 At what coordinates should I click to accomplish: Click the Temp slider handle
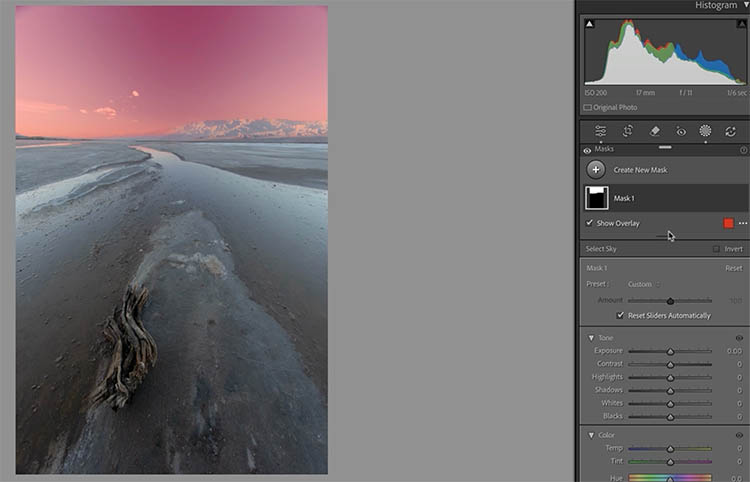click(x=670, y=449)
